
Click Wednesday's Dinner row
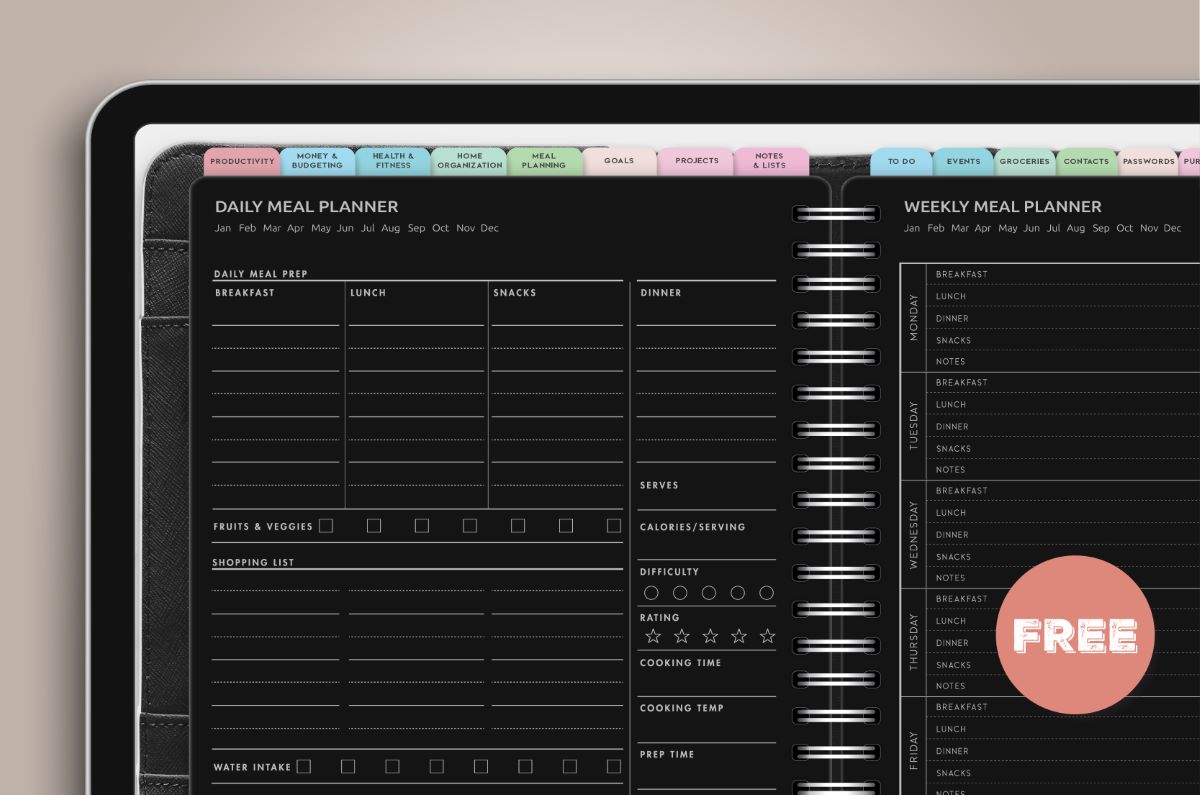[x=1064, y=534]
